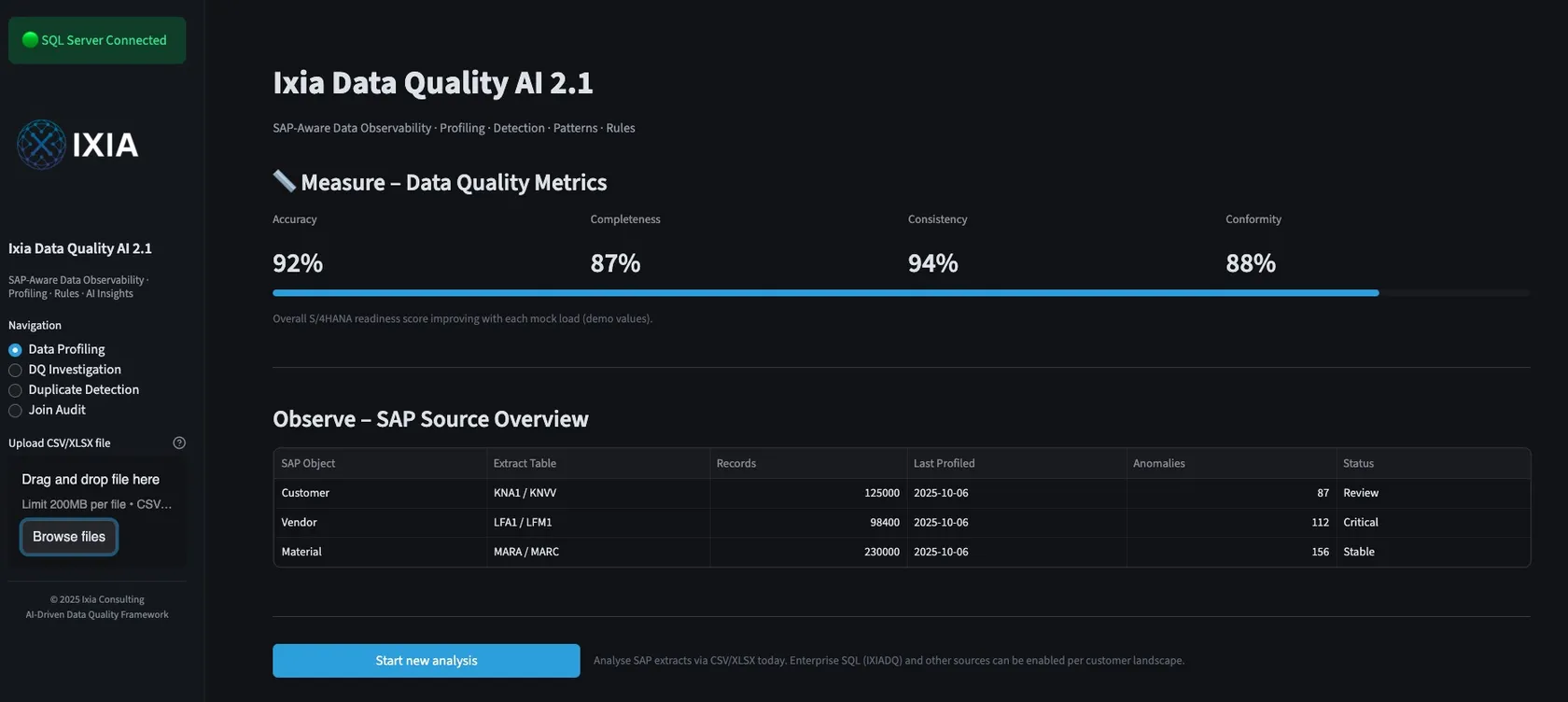Select Data Profiling navigation option

coord(57,349)
